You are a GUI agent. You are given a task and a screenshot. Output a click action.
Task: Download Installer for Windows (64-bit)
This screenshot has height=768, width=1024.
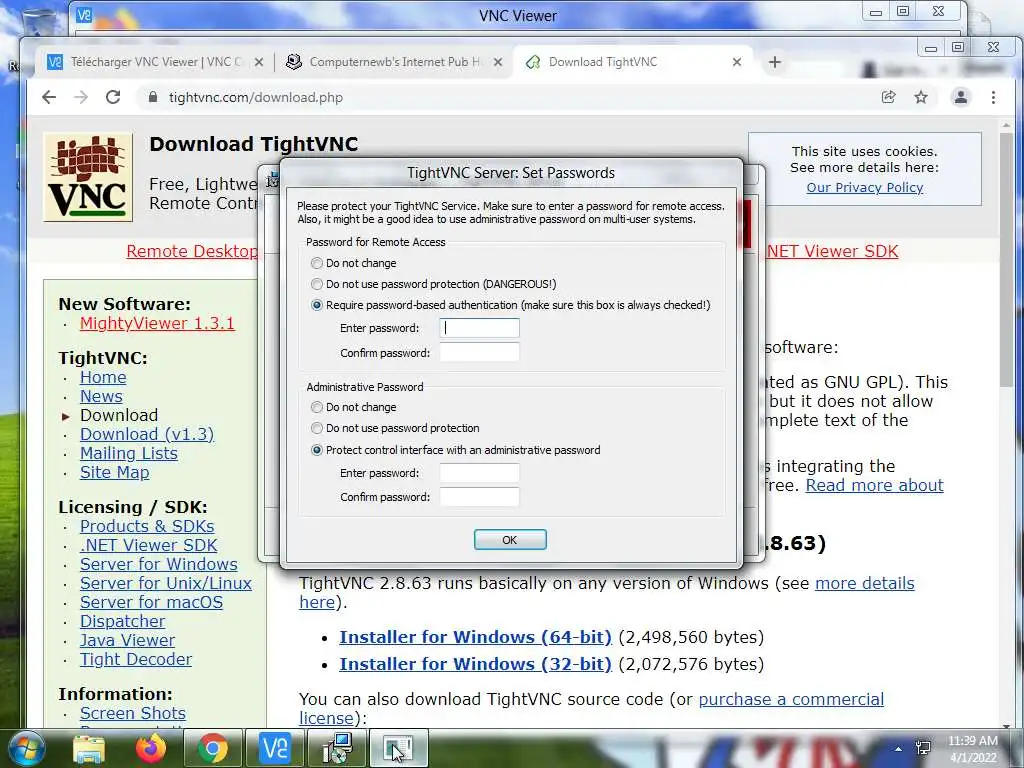pyautogui.click(x=475, y=637)
